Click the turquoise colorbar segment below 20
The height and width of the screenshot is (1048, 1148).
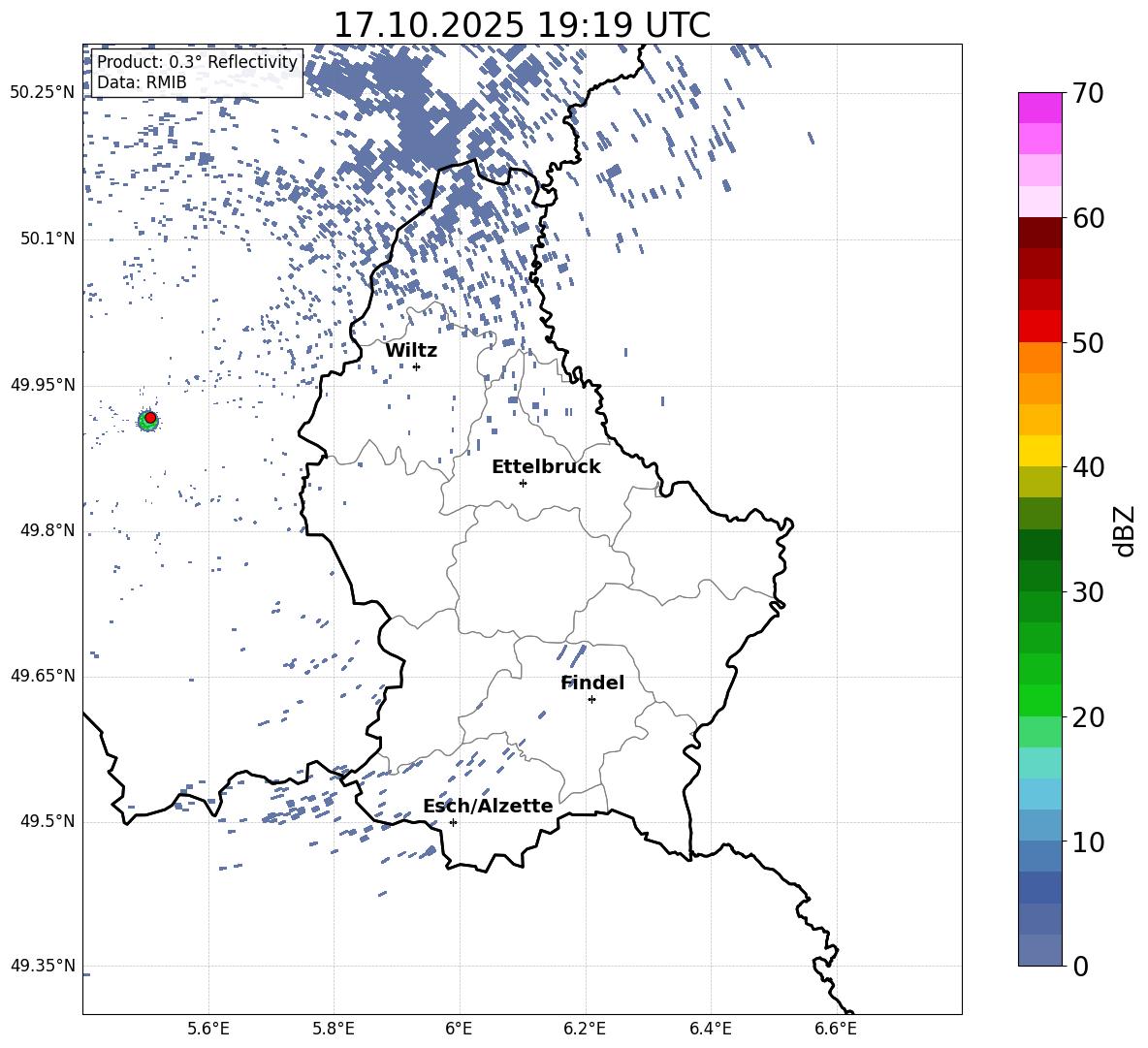coord(1039,763)
